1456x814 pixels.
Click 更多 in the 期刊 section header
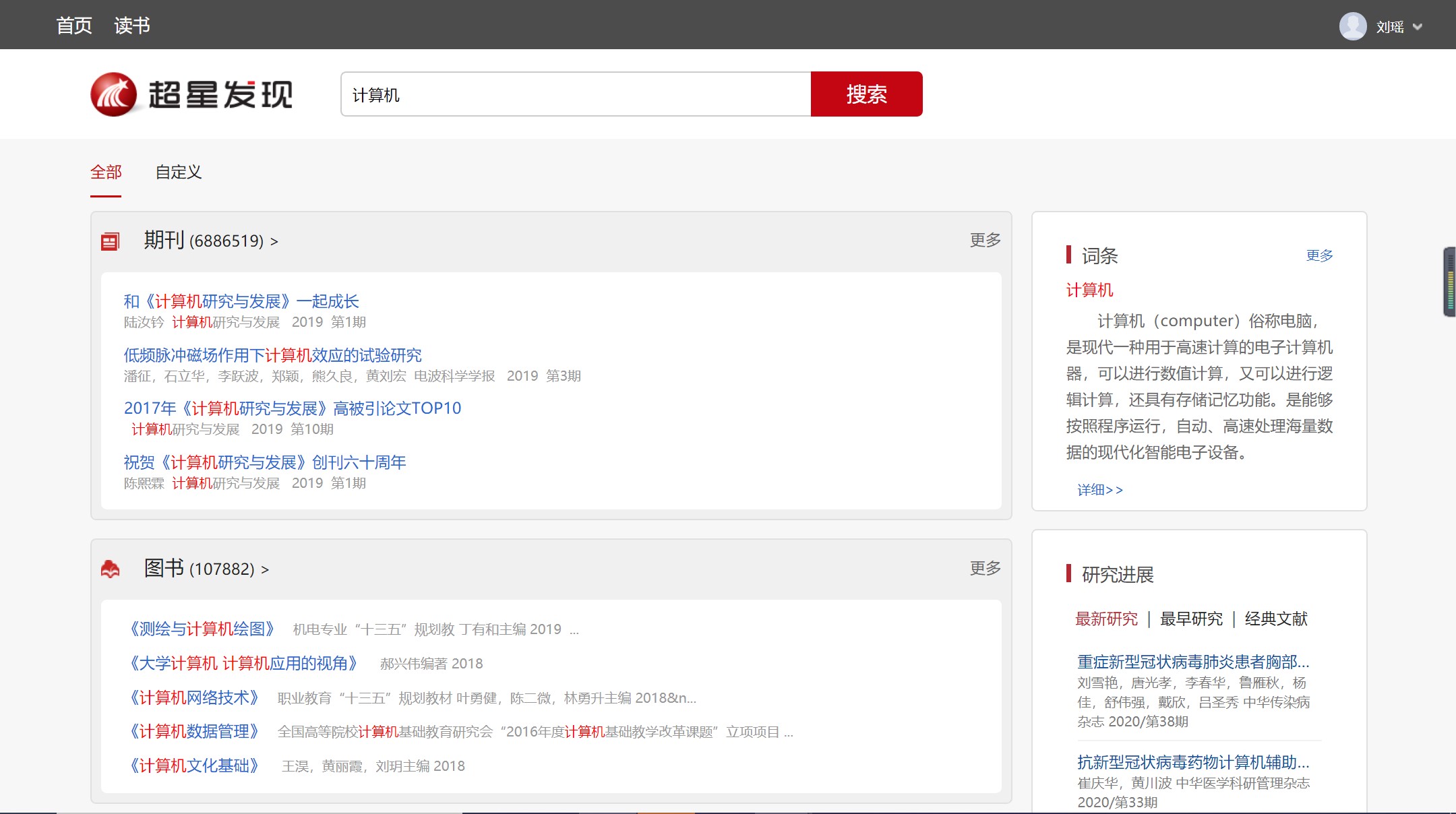pos(985,240)
